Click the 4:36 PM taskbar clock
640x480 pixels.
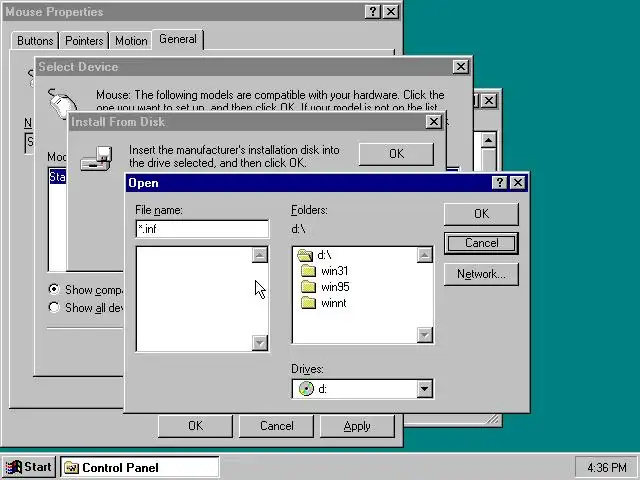point(607,467)
